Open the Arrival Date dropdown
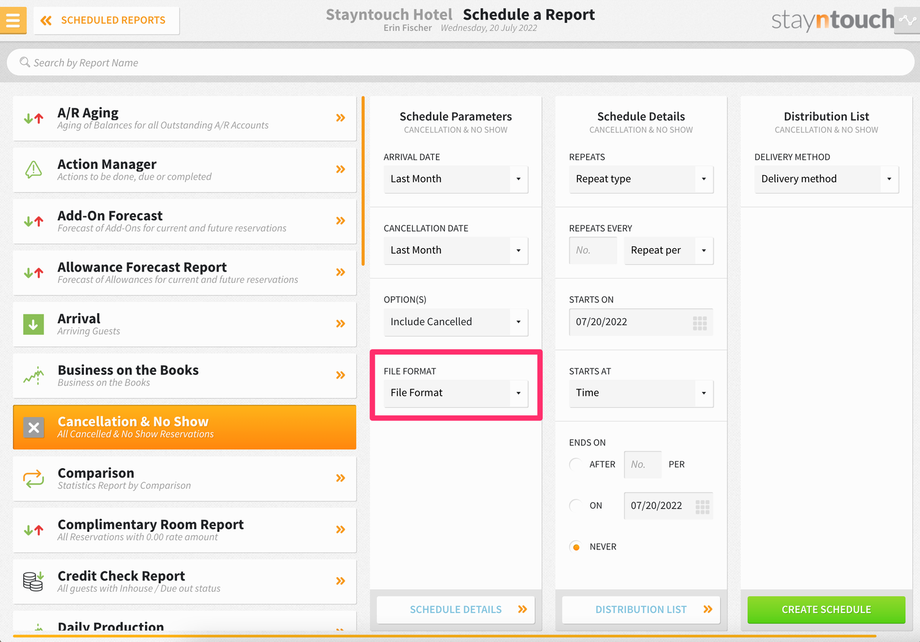The height and width of the screenshot is (642, 920). 456,179
